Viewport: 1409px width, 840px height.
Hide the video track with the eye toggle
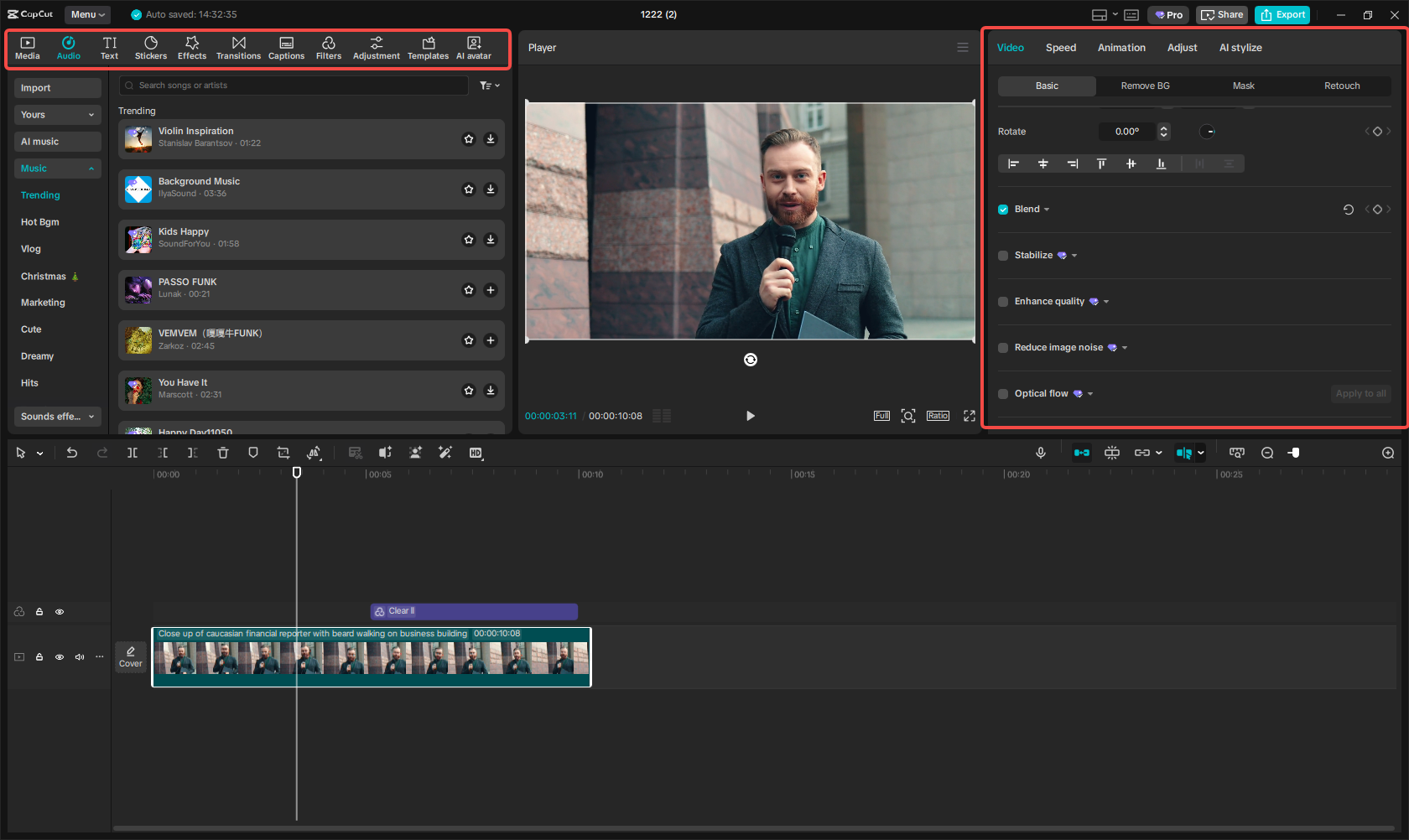pyautogui.click(x=60, y=656)
